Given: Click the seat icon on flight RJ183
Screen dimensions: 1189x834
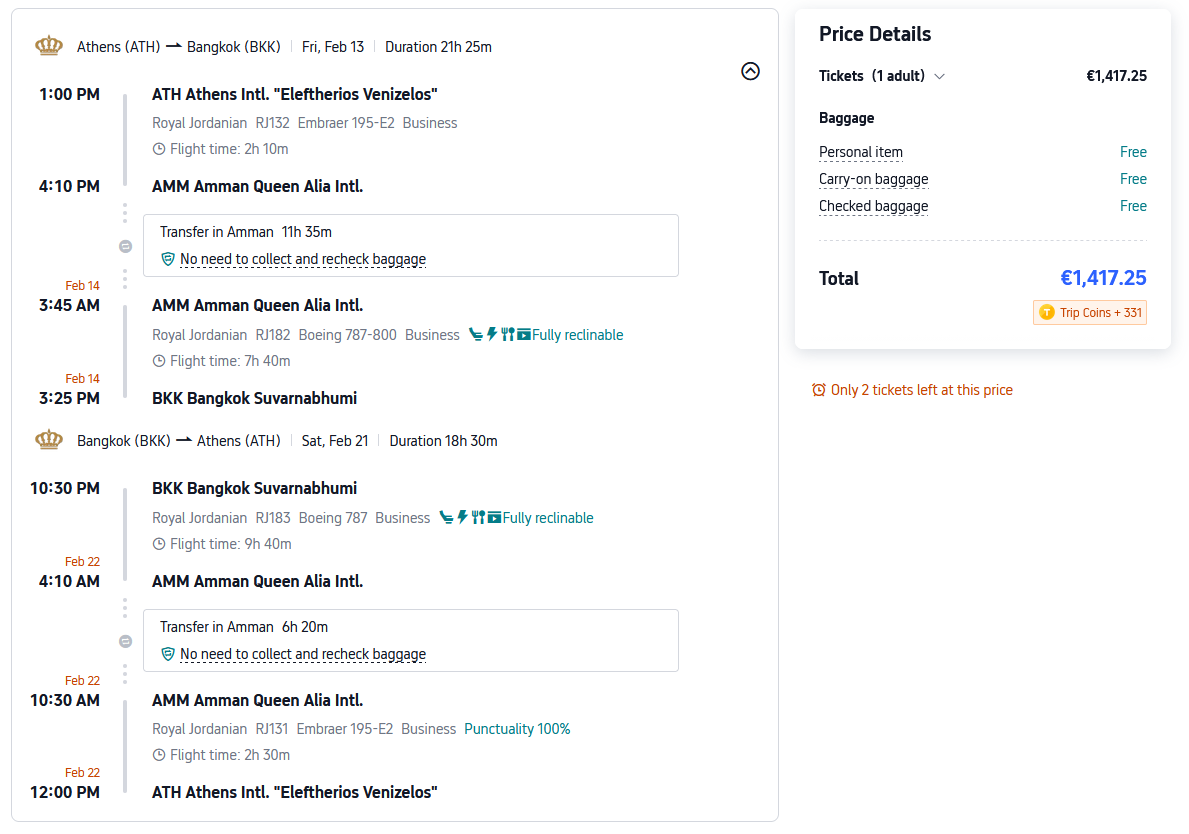Looking at the screenshot, I should pos(446,518).
